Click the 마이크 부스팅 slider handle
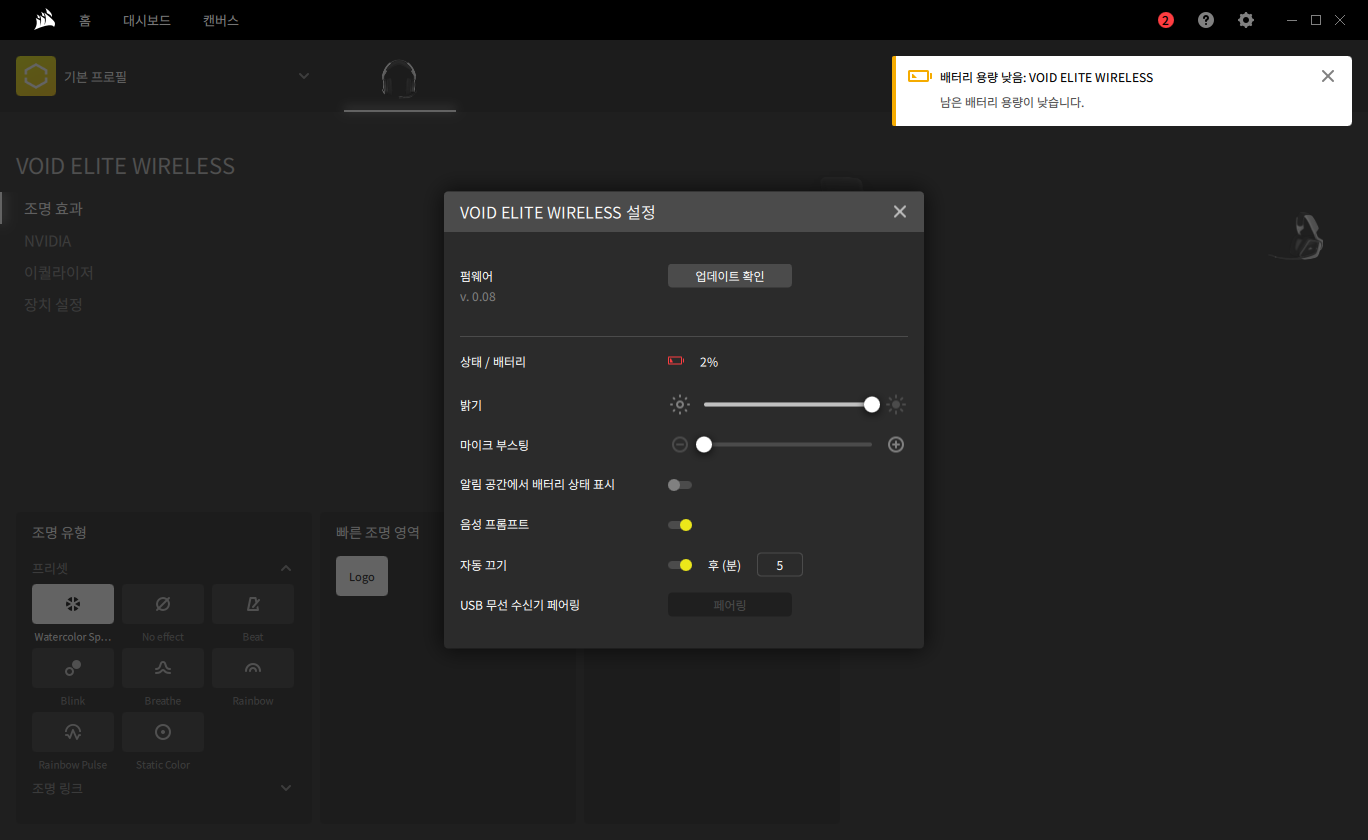1368x840 pixels. [704, 444]
